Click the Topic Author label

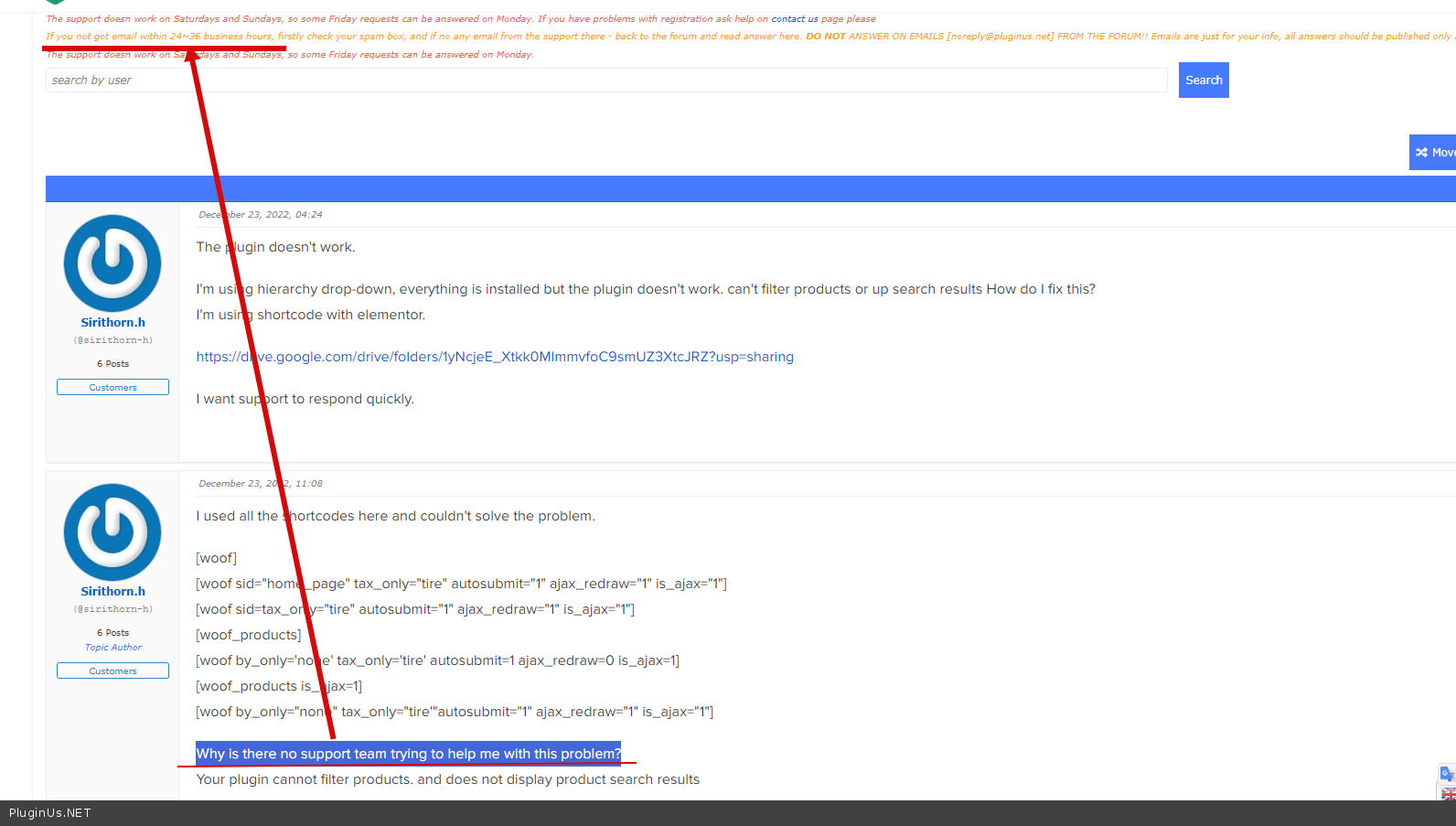click(x=113, y=648)
